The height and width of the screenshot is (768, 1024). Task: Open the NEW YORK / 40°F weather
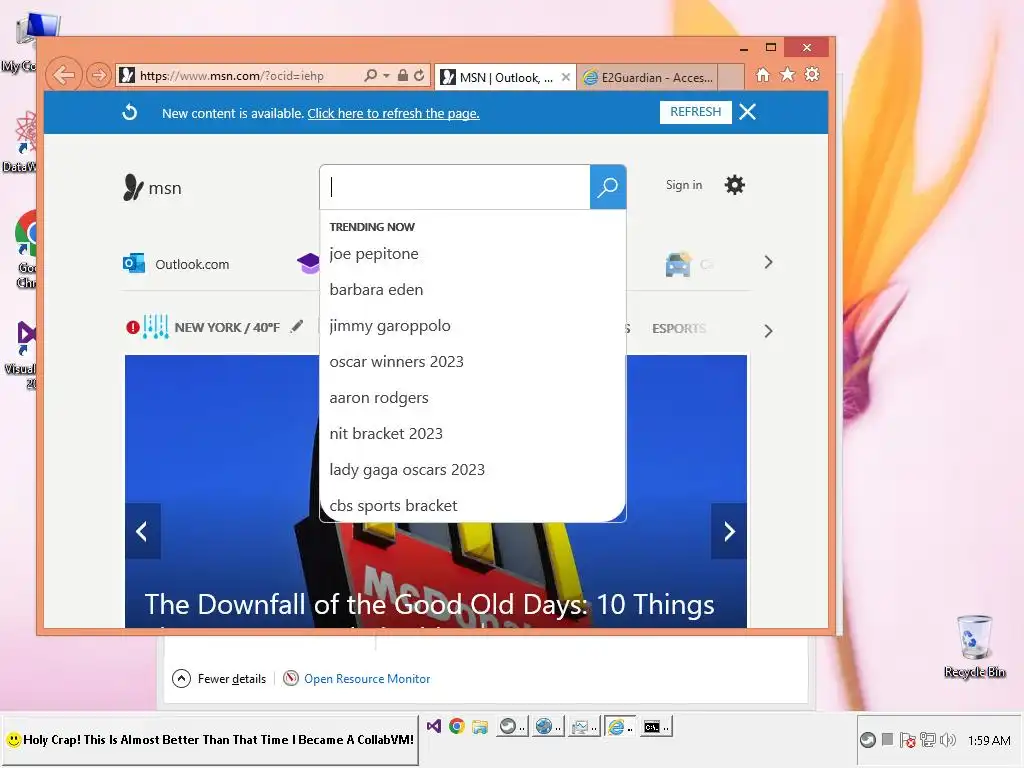click(227, 327)
